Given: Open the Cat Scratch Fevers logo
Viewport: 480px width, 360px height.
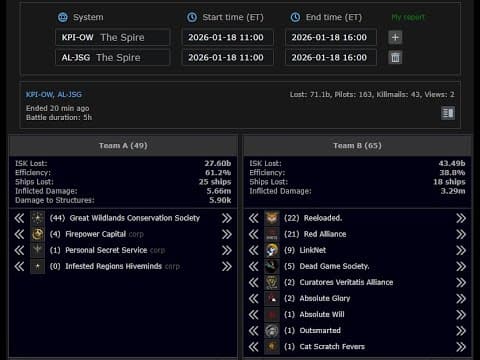Looking at the screenshot, I should 272,347.
